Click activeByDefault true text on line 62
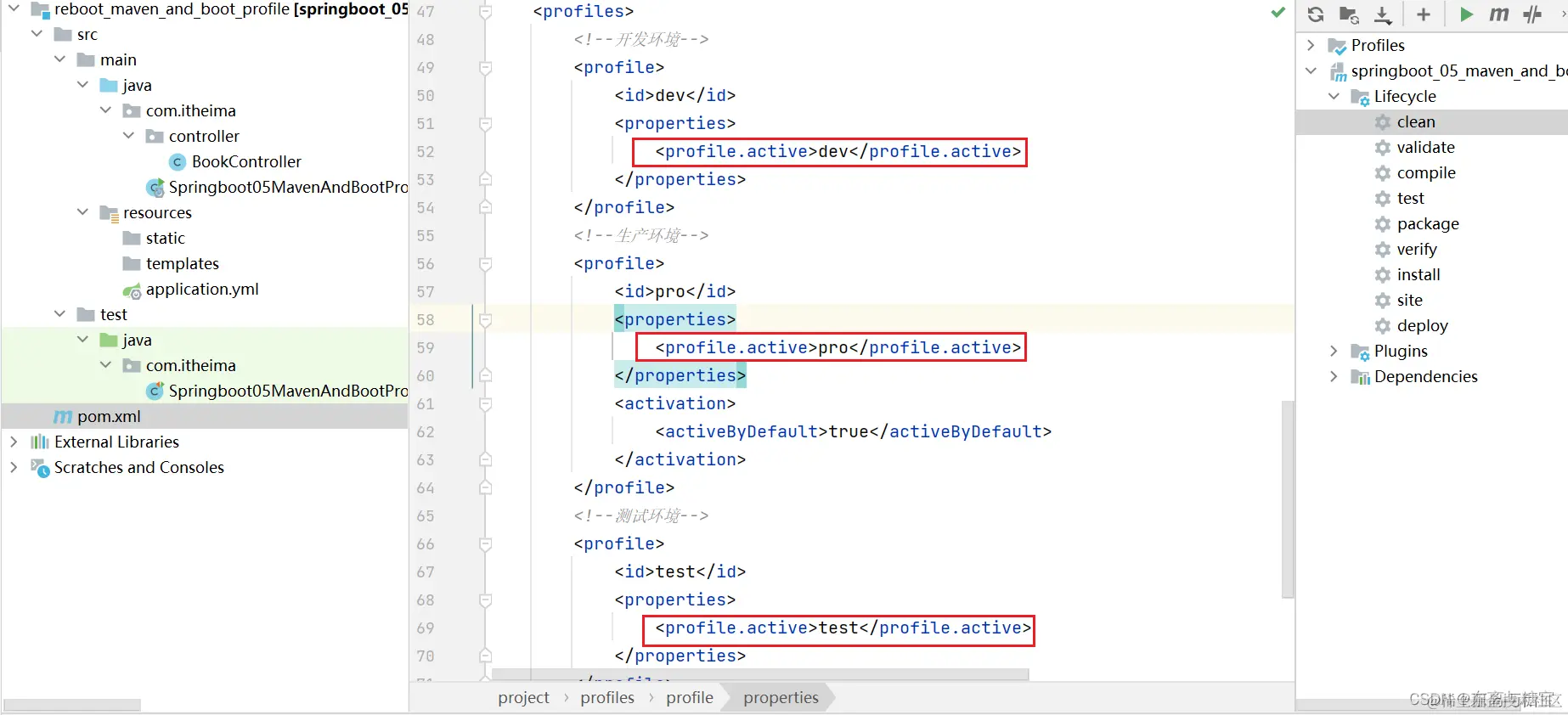The width and height of the screenshot is (1568, 715). [x=854, y=431]
